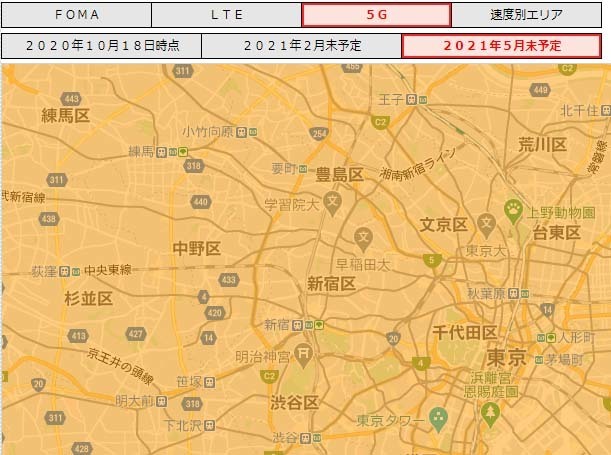Click the 荒川区 ward label

click(542, 145)
